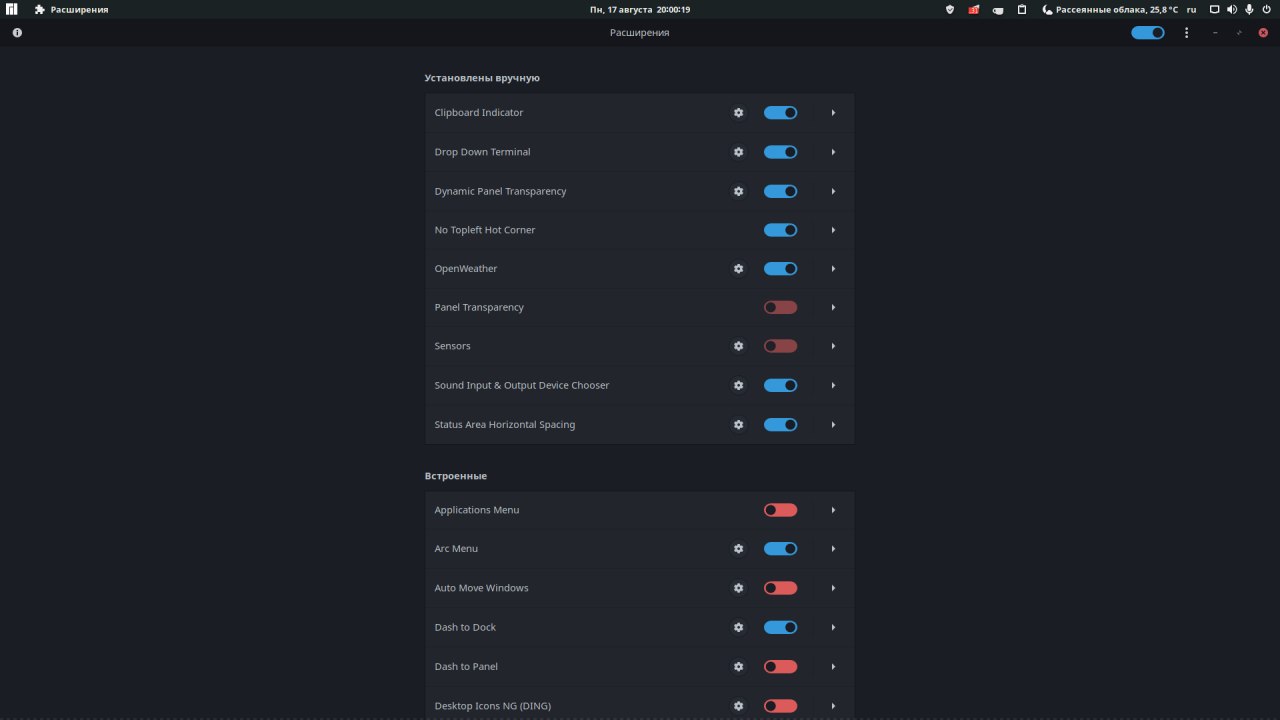This screenshot has width=1280, height=720.
Task: Toggle Dynamic Panel Transparency switch
Action: coord(780,191)
